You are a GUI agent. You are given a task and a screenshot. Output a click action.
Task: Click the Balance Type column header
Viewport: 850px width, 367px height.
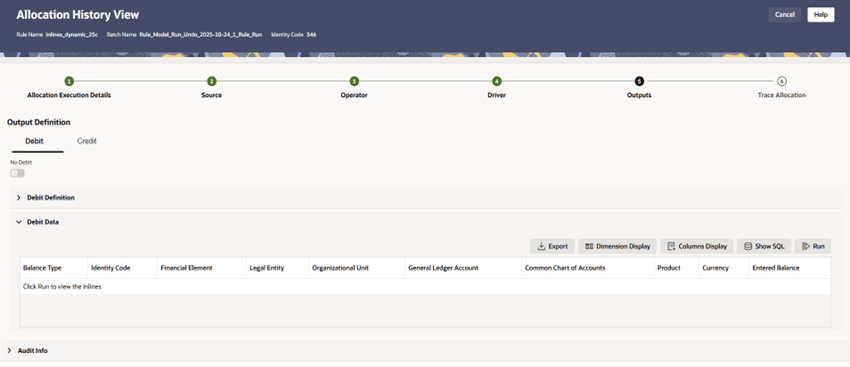tap(54, 268)
